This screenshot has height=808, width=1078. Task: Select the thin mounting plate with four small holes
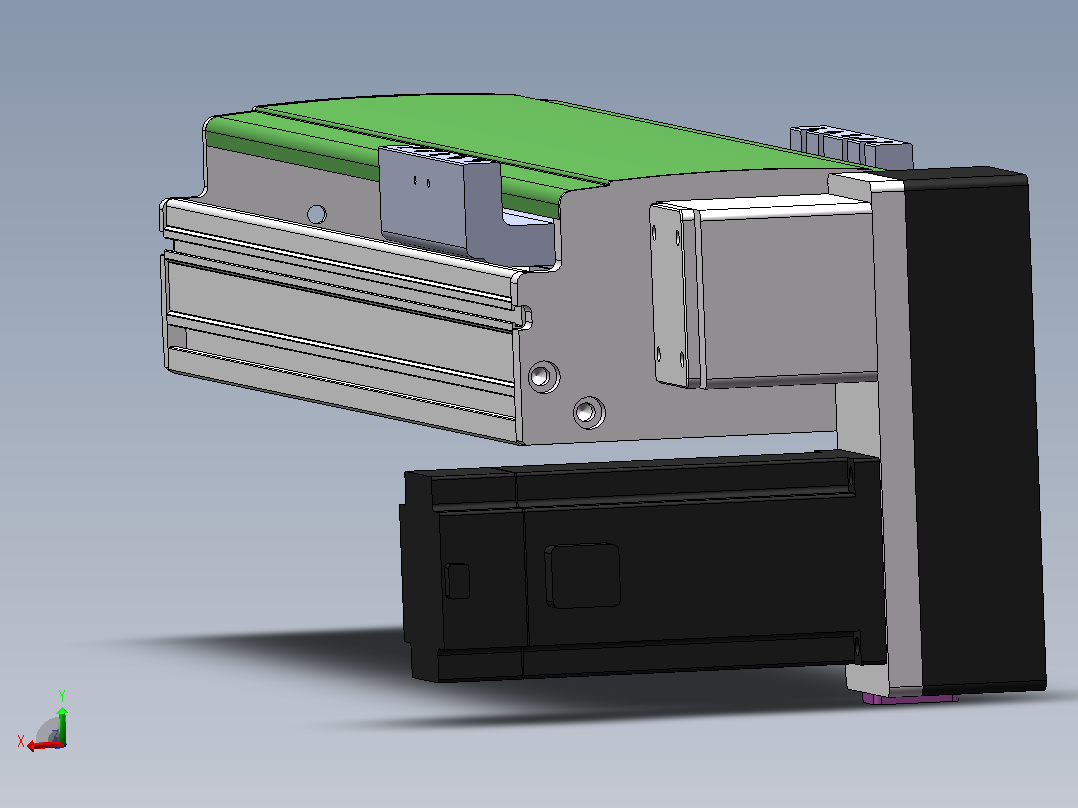click(670, 295)
